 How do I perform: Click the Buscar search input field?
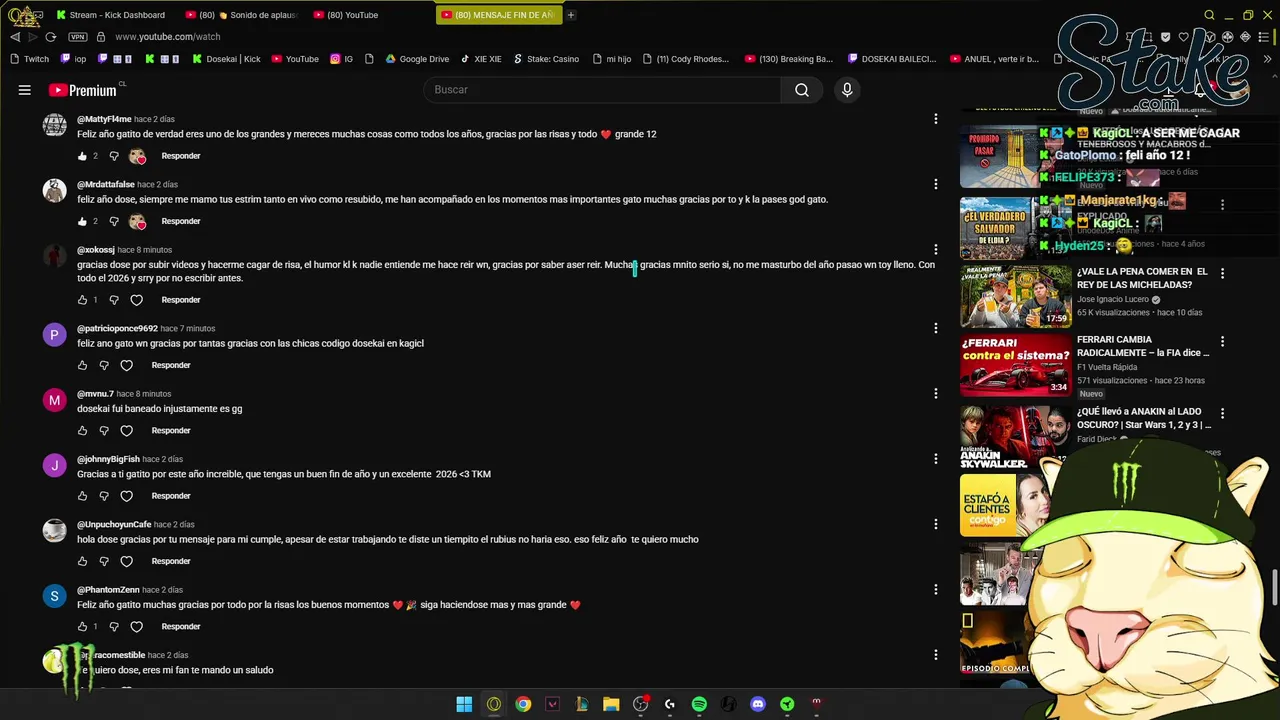click(x=603, y=90)
